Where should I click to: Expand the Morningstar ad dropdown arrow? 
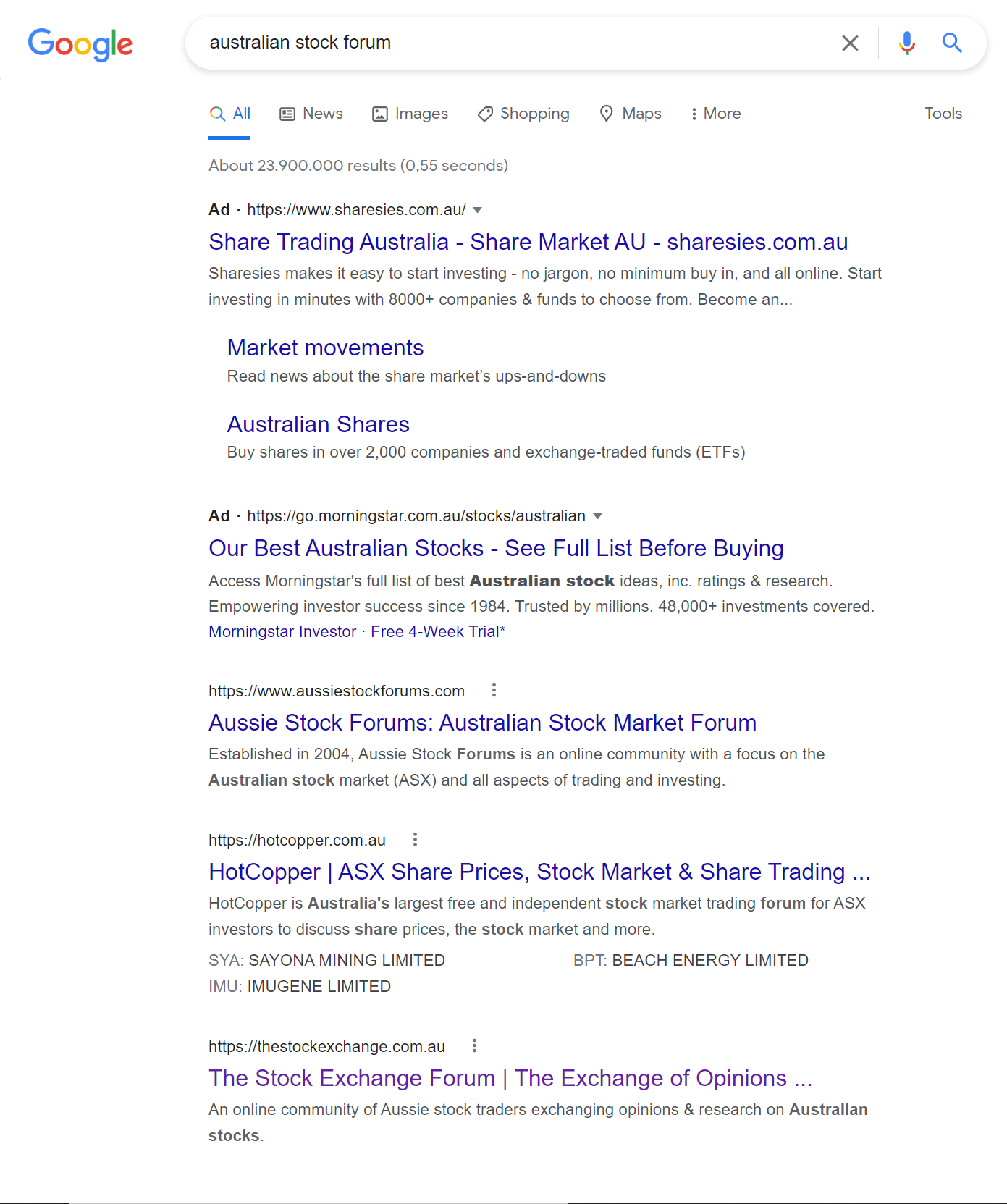(x=597, y=516)
